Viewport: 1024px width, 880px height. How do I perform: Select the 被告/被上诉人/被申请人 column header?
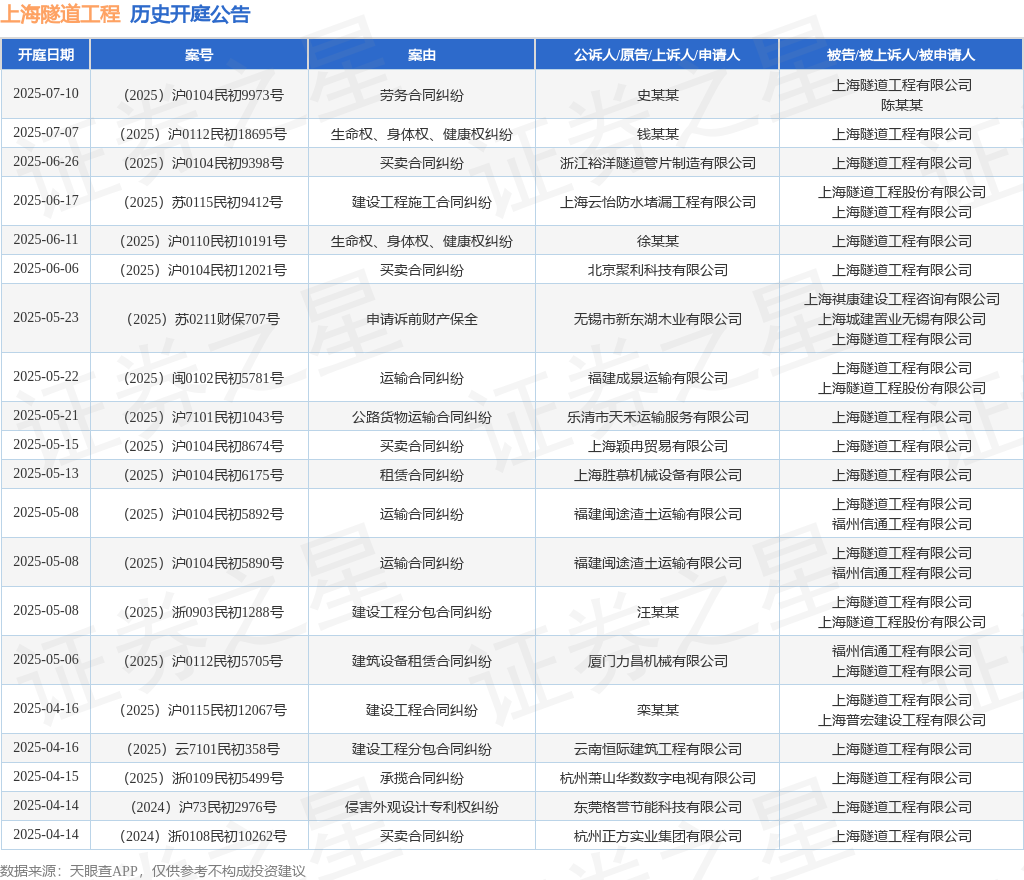click(x=901, y=55)
